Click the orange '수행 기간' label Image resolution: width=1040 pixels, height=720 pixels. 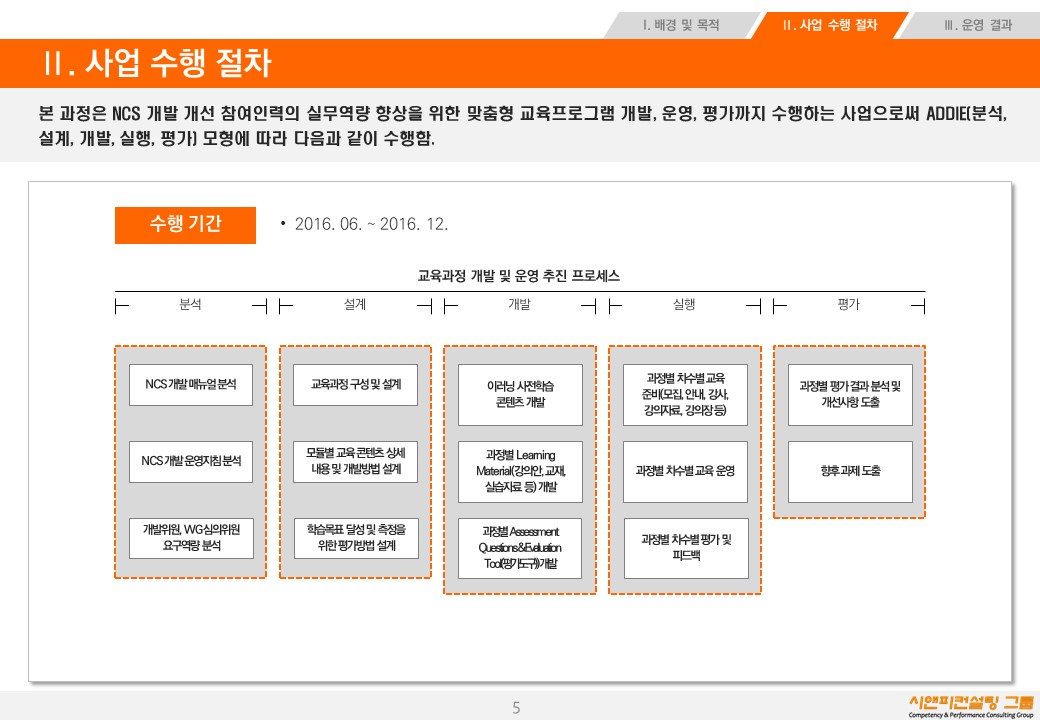coord(185,225)
